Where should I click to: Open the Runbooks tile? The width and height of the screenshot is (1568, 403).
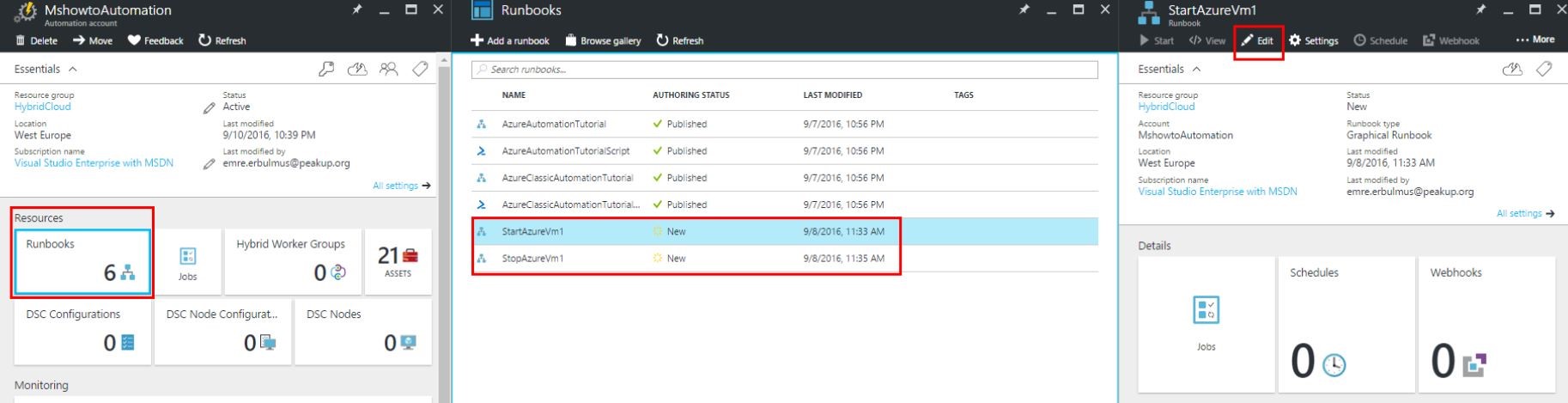pyautogui.click(x=82, y=261)
